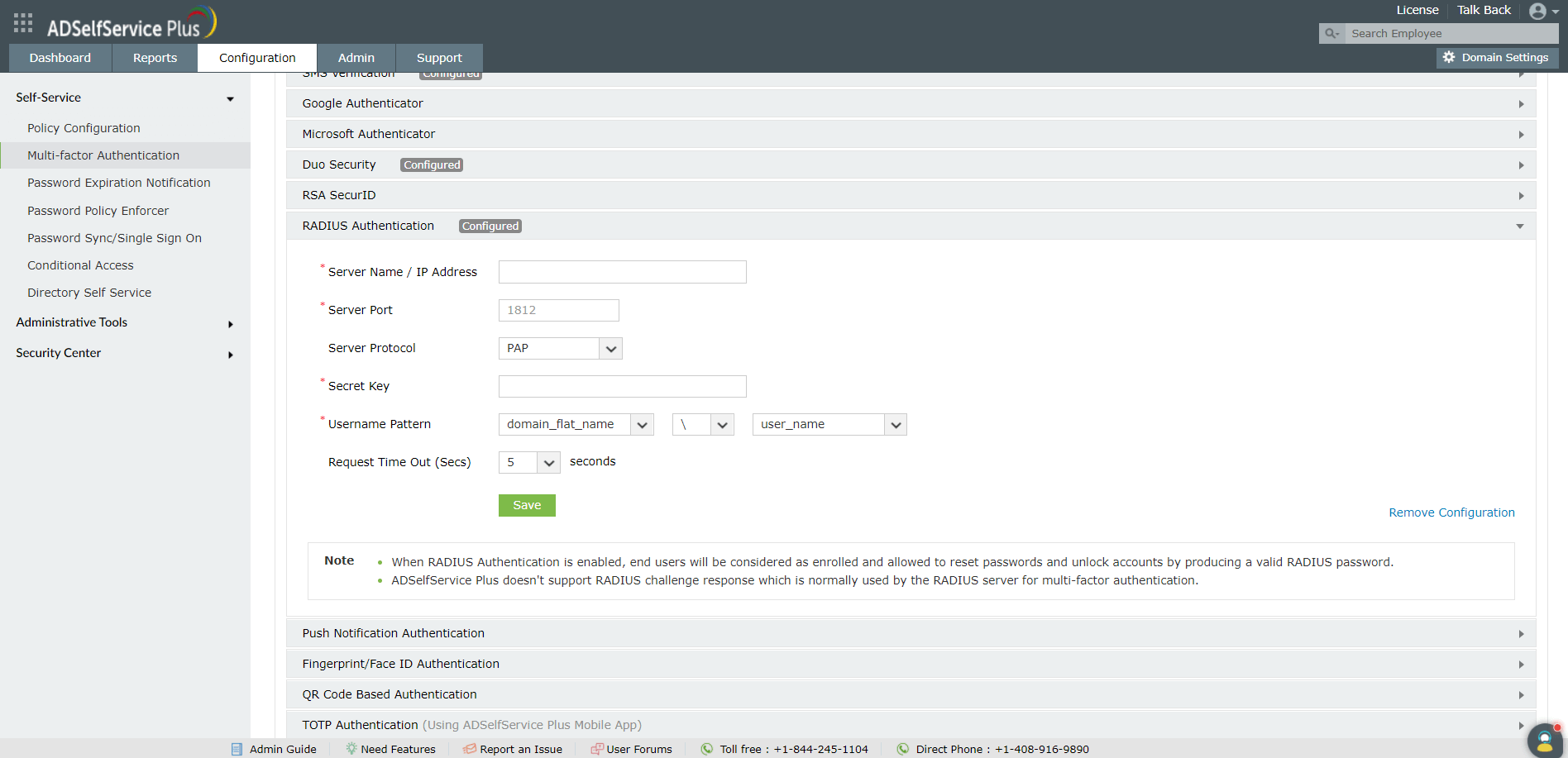1568x758 pixels.
Task: Click the Domain Settings gear icon
Action: pos(1449,58)
